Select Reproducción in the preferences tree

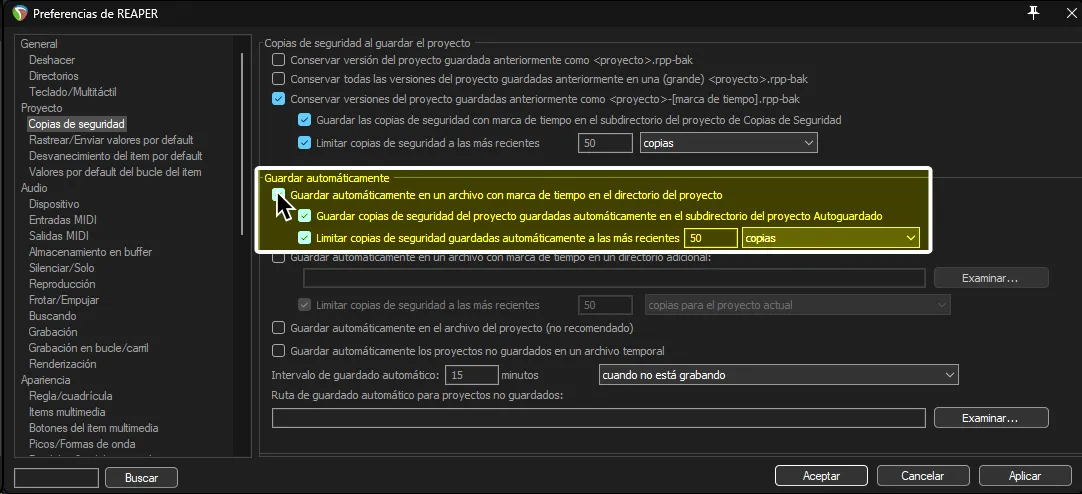[x=62, y=284]
